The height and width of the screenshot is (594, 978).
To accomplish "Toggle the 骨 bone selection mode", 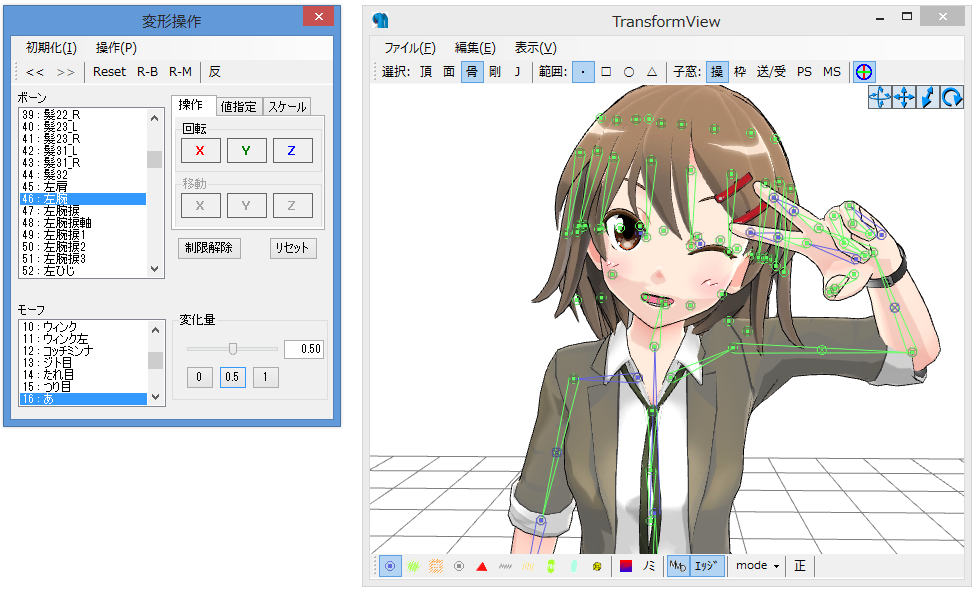I will 472,71.
